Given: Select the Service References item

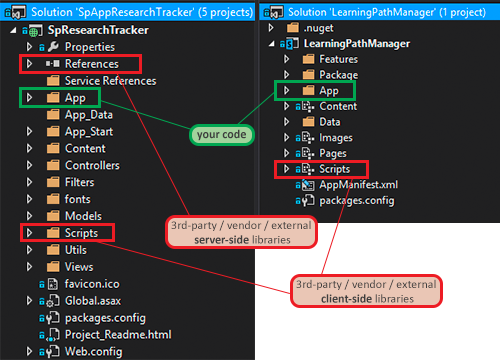Looking at the screenshot, I should [110, 81].
